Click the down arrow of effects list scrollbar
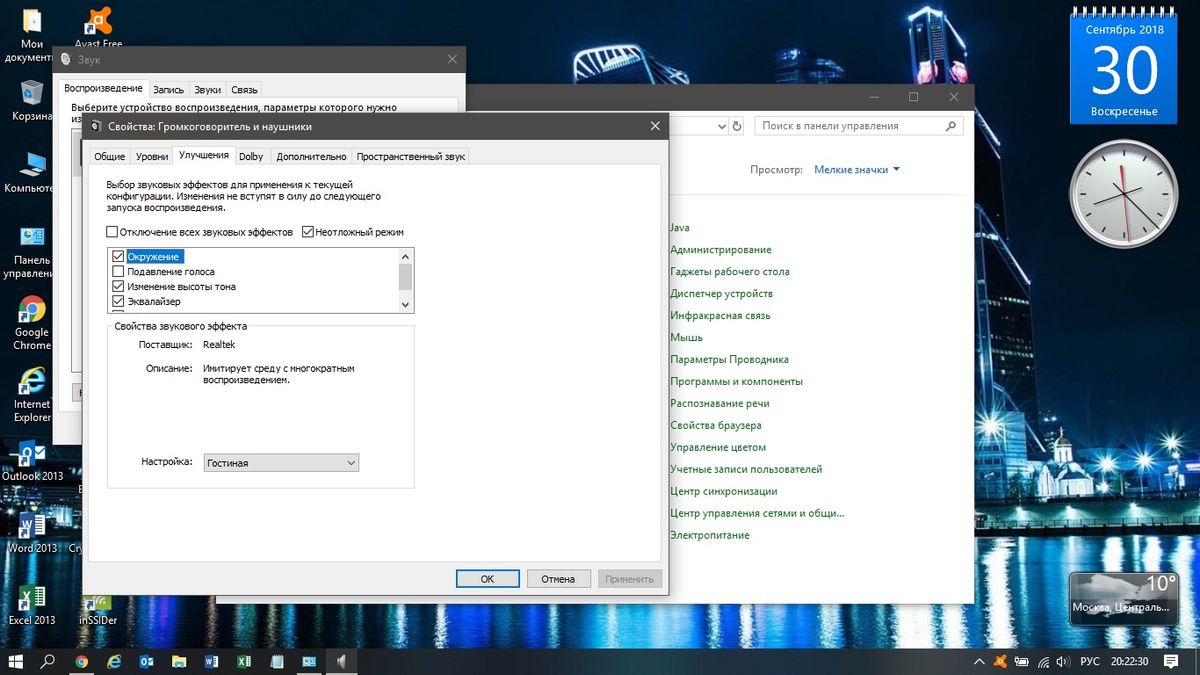Viewport: 1200px width, 675px height. pyautogui.click(x=405, y=304)
